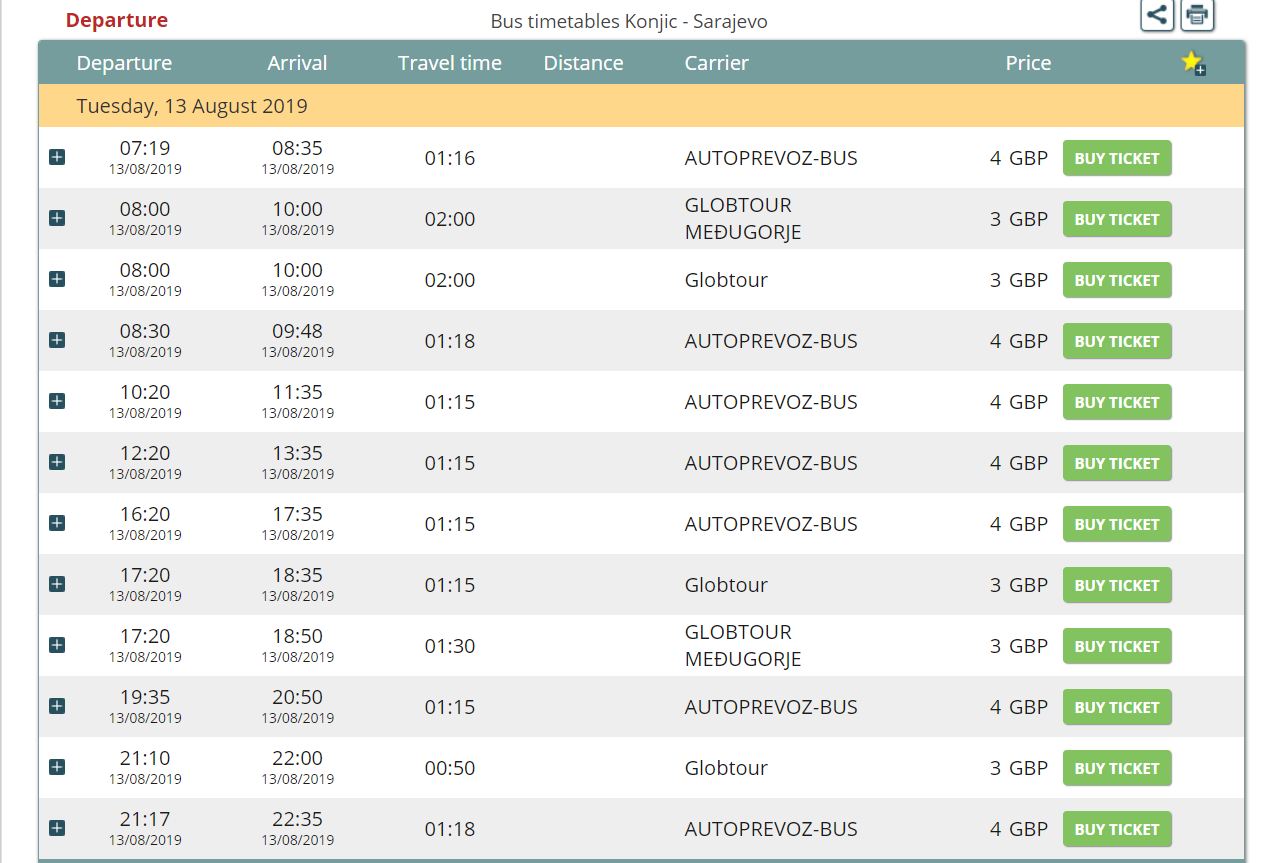
Task: Expand the 08:30 departure row details
Action: pyautogui.click(x=57, y=340)
